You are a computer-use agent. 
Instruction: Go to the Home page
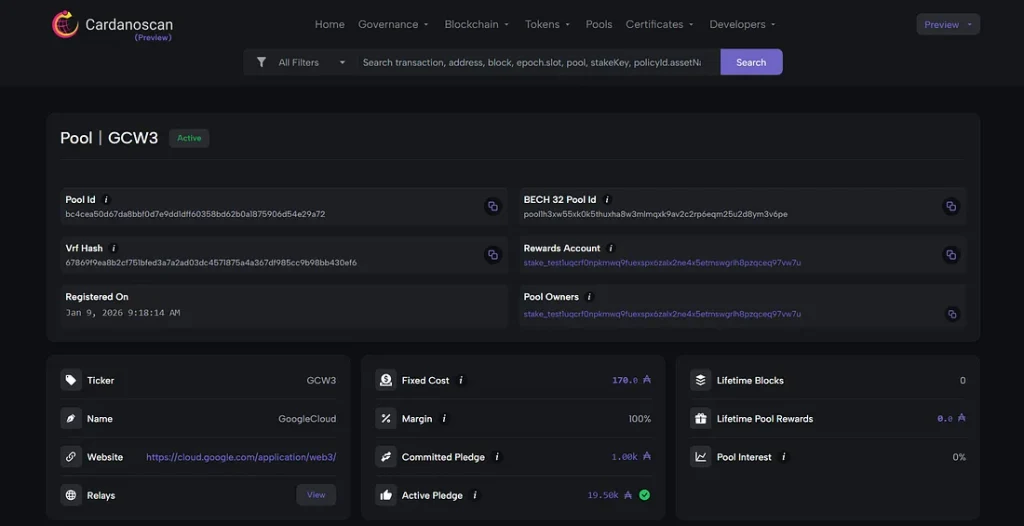pos(330,24)
